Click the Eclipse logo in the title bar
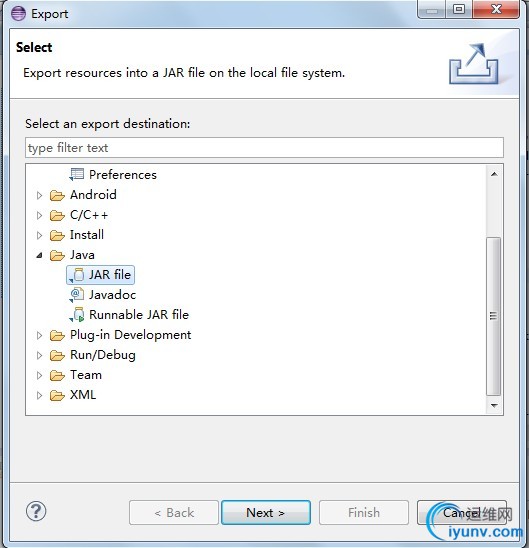Viewport: 529px width, 548px height. tap(19, 14)
